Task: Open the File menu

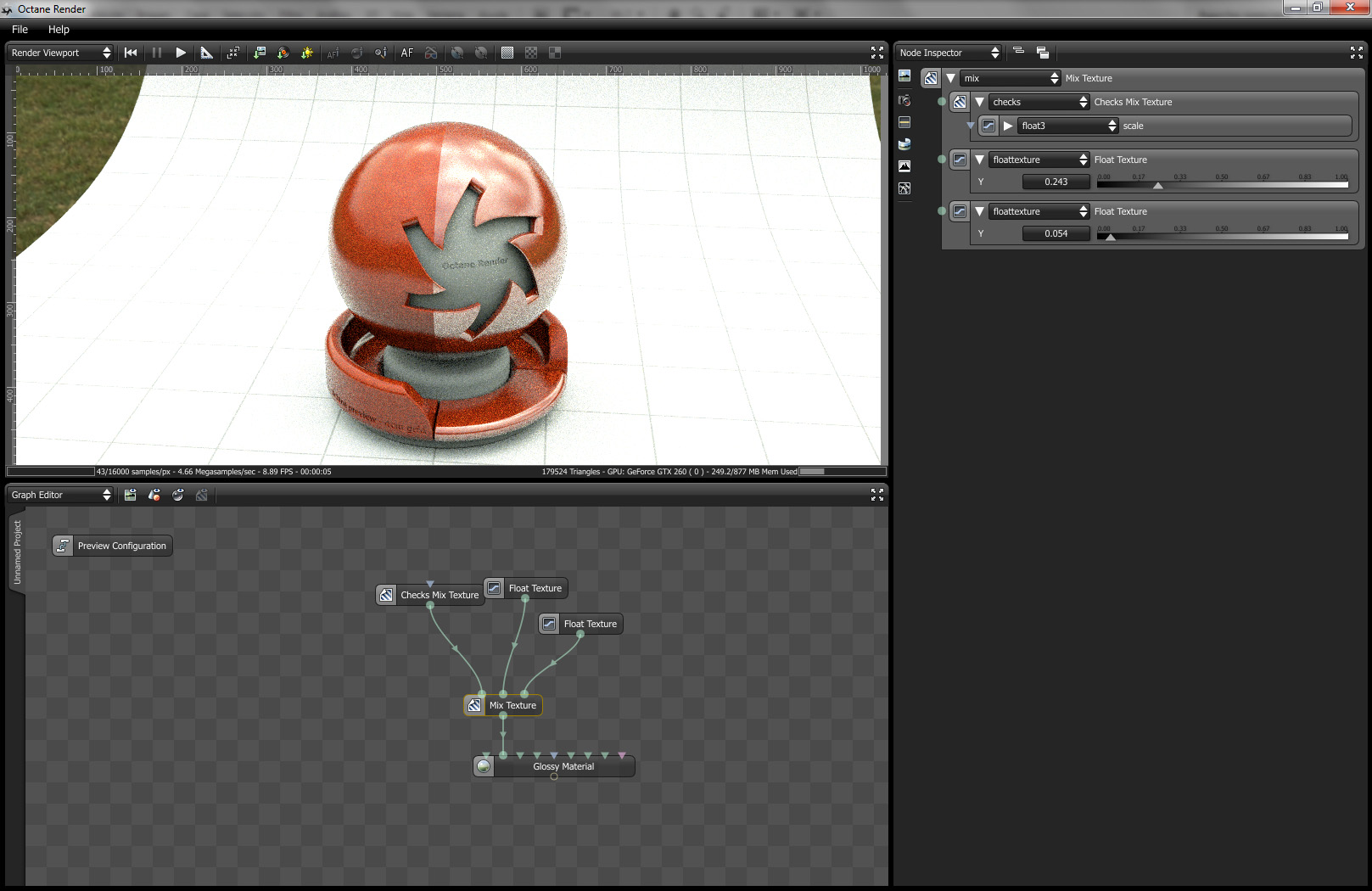Action: [20, 30]
